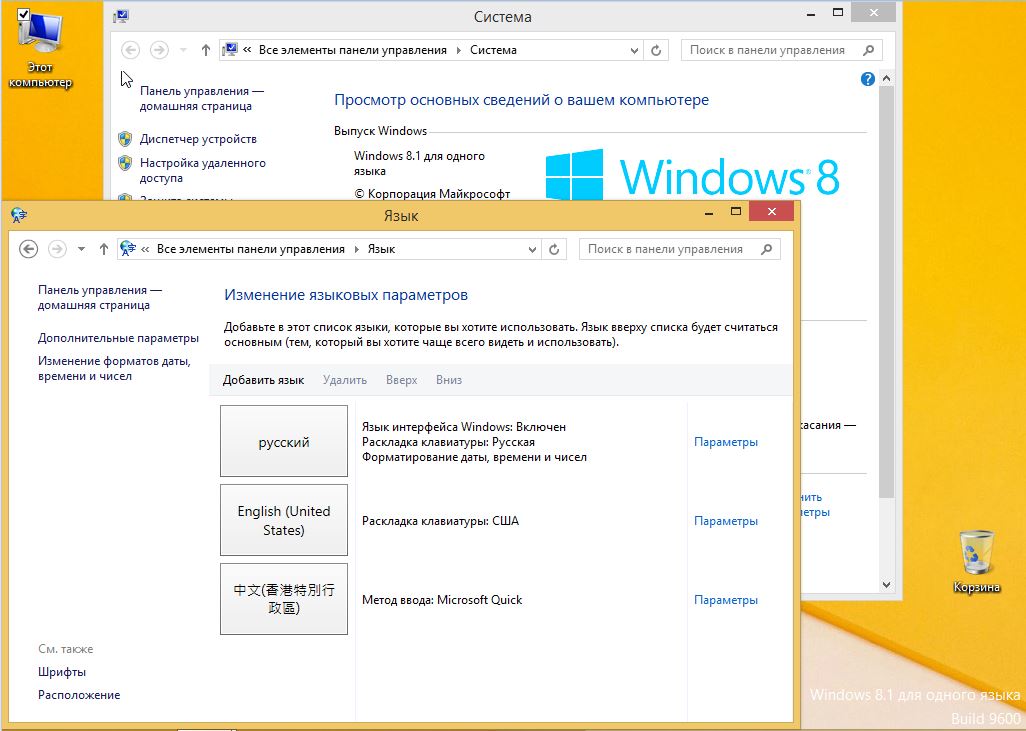
Task: Click the help question mark icon
Action: coord(868,79)
